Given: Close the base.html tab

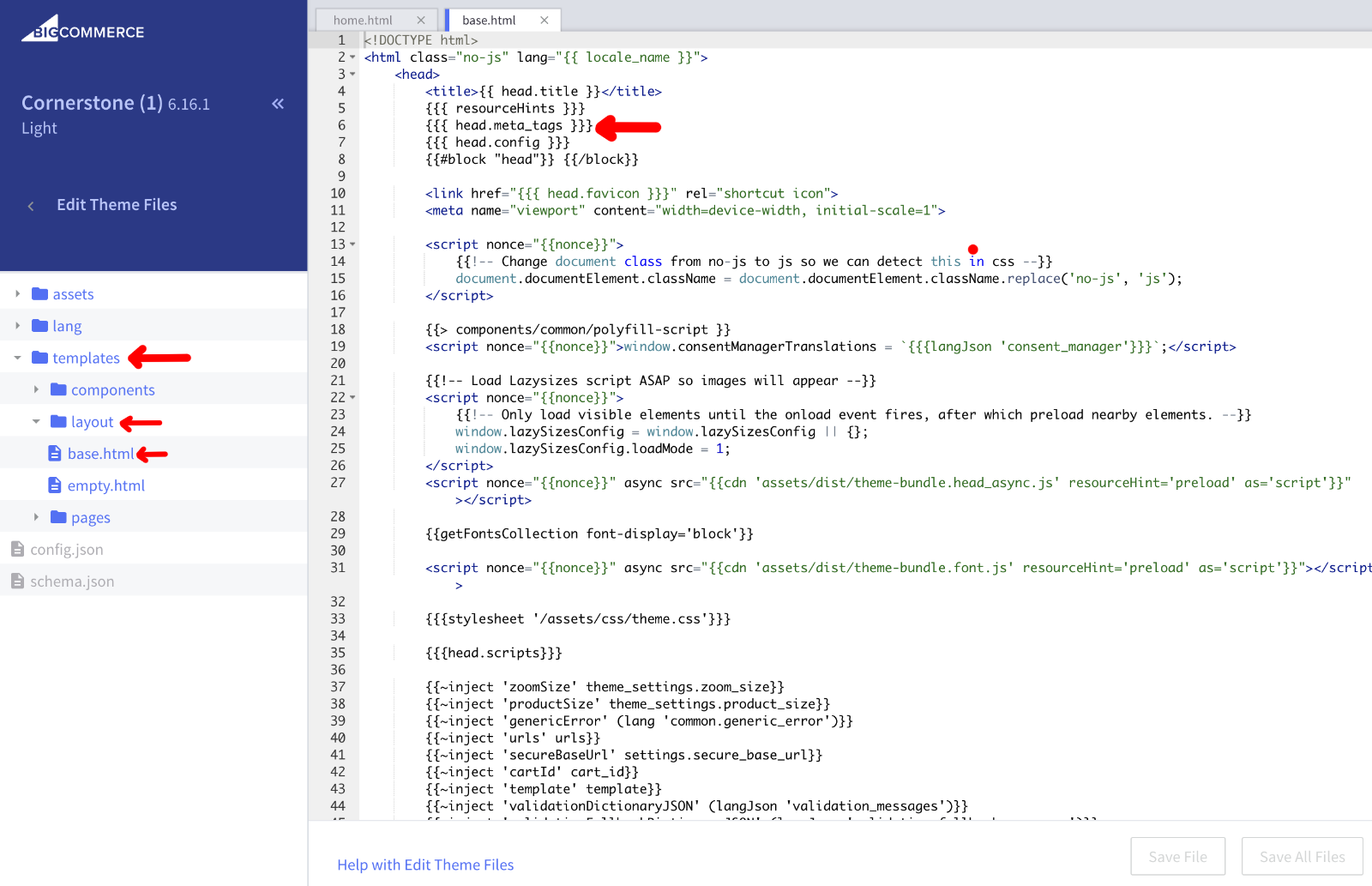Looking at the screenshot, I should 545,21.
